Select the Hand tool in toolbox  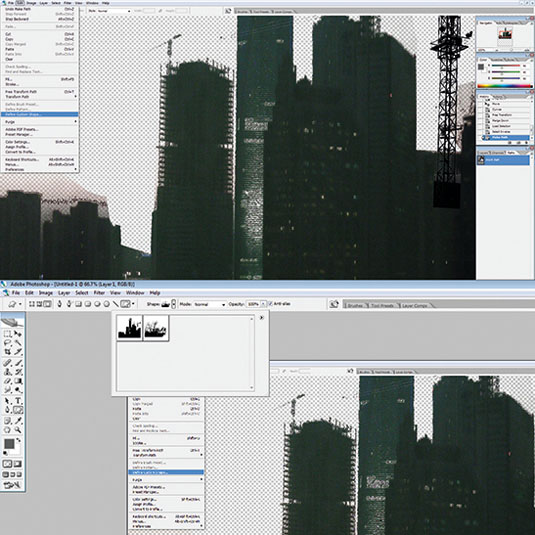click(7, 430)
